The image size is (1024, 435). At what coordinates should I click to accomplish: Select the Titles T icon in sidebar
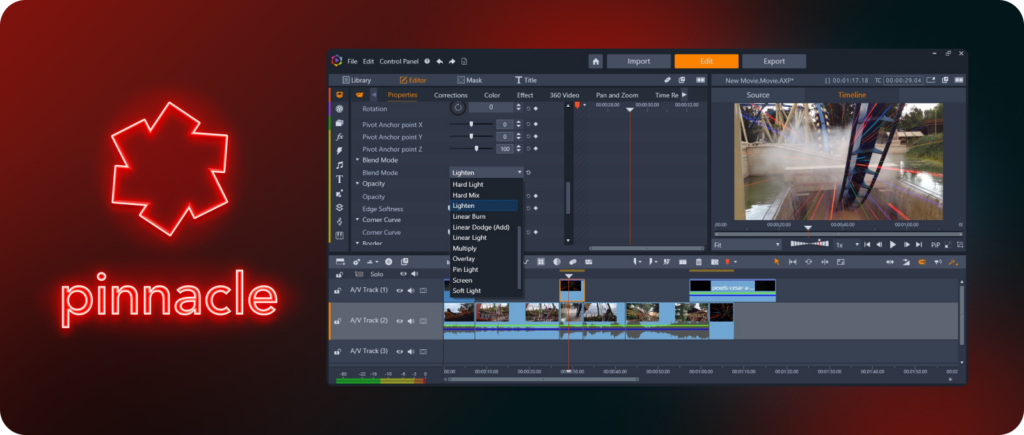[340, 179]
